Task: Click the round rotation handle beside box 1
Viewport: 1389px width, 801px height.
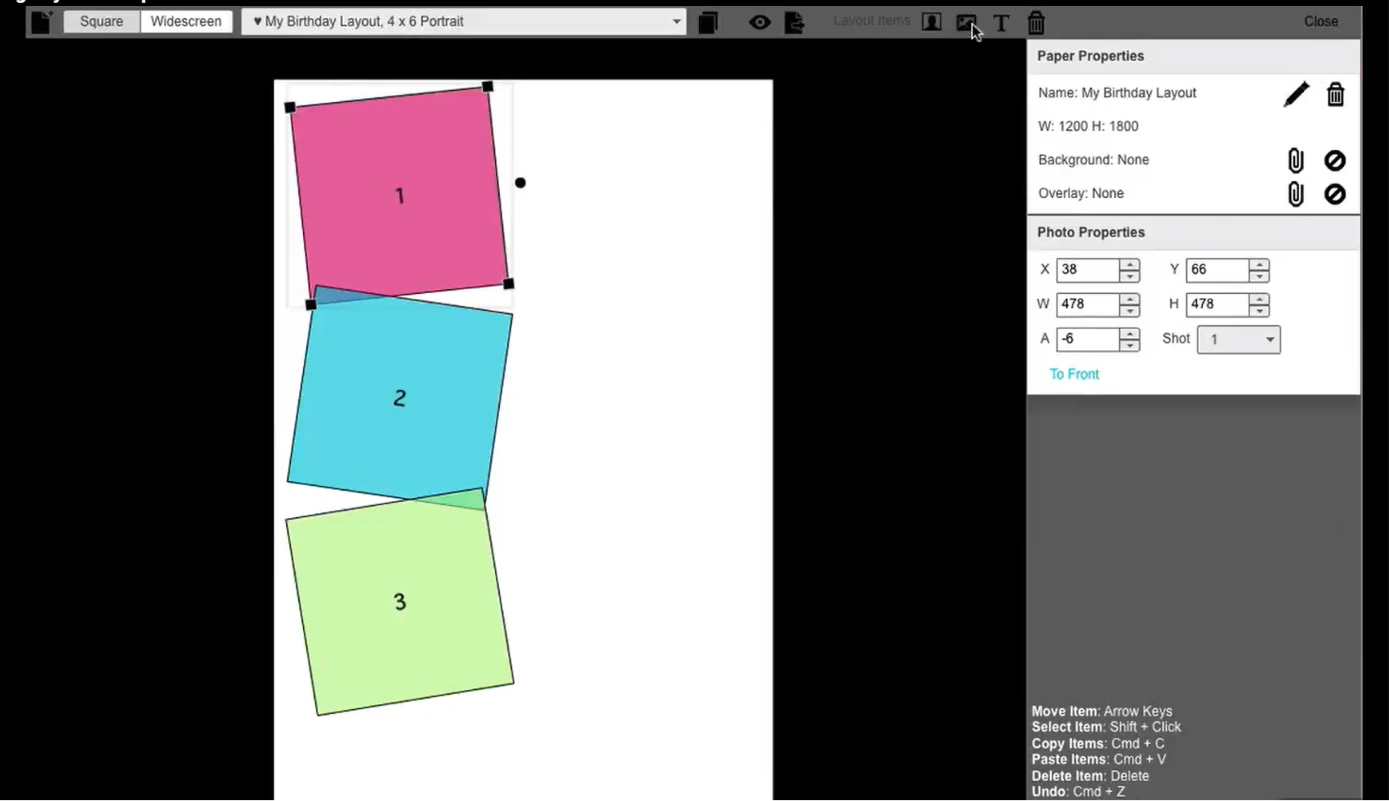Action: pyautogui.click(x=520, y=183)
